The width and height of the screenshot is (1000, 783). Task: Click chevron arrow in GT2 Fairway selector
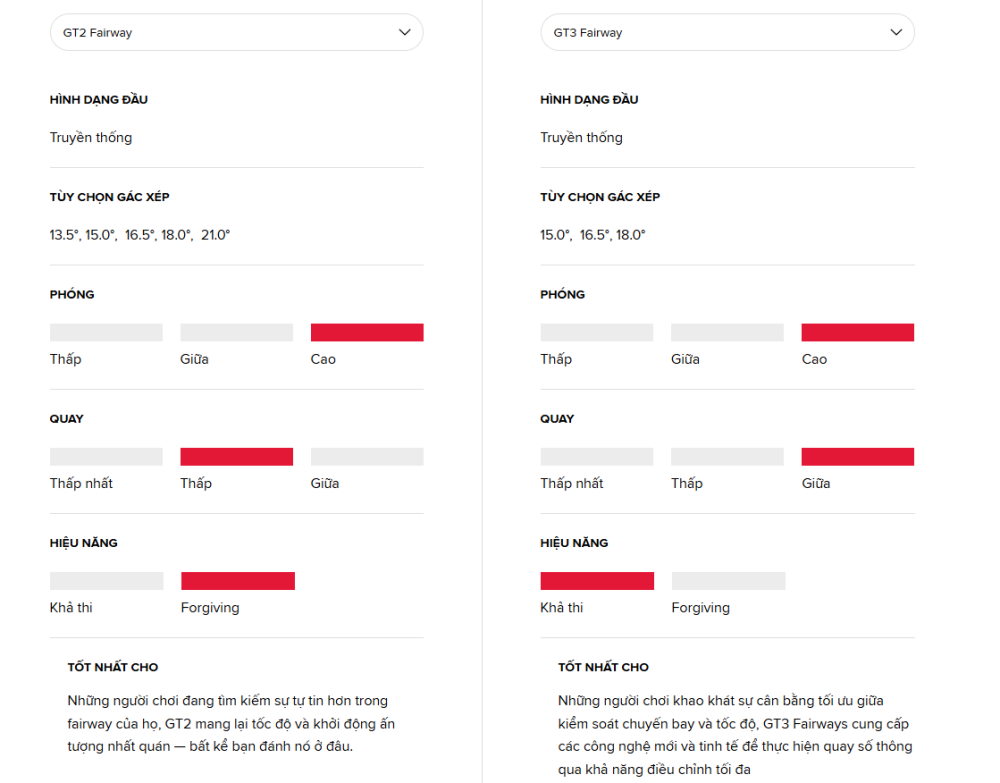pyautogui.click(x=404, y=33)
